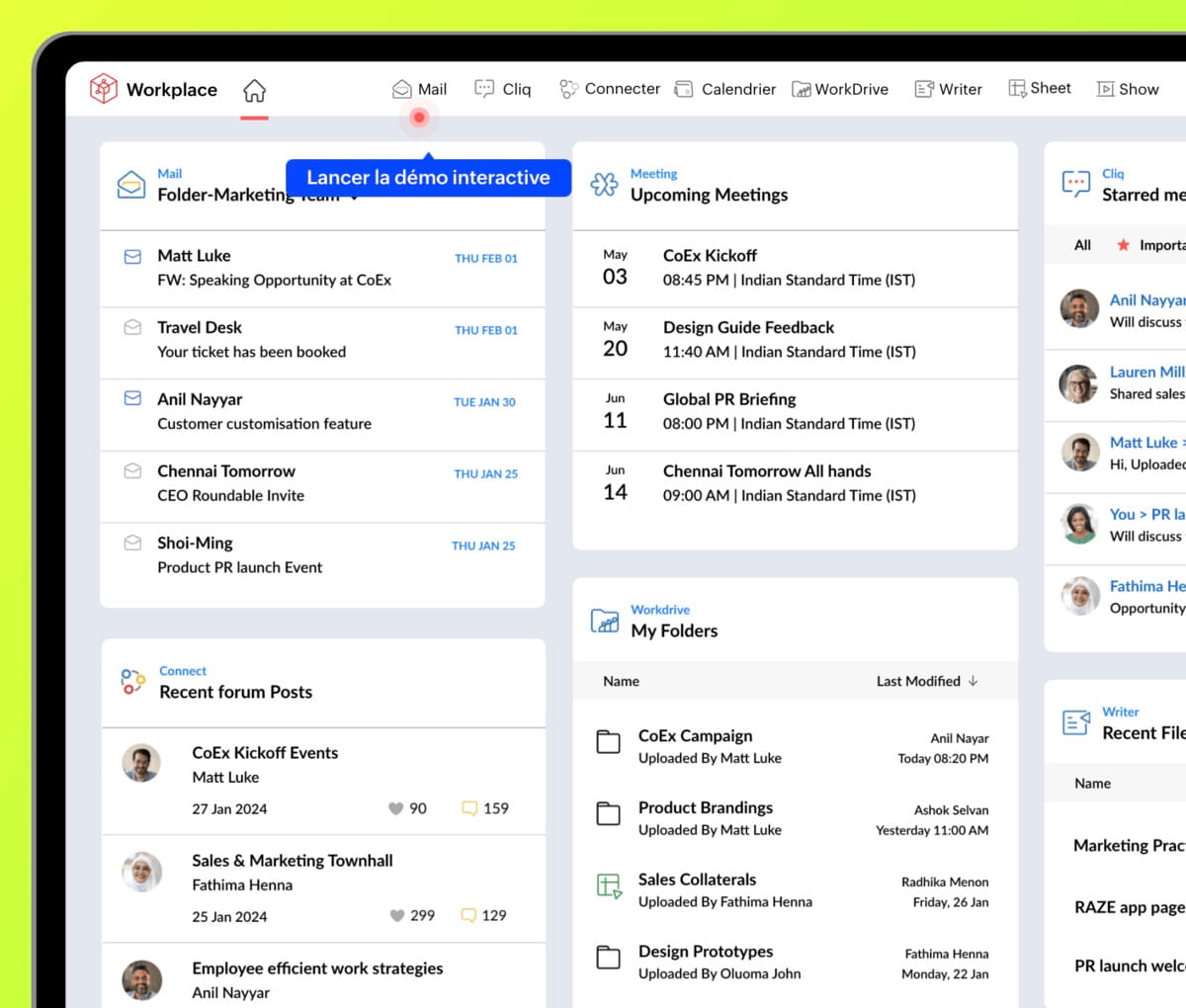Image resolution: width=1186 pixels, height=1008 pixels.
Task: Click the Mail widget envelope icon
Action: tap(131, 185)
